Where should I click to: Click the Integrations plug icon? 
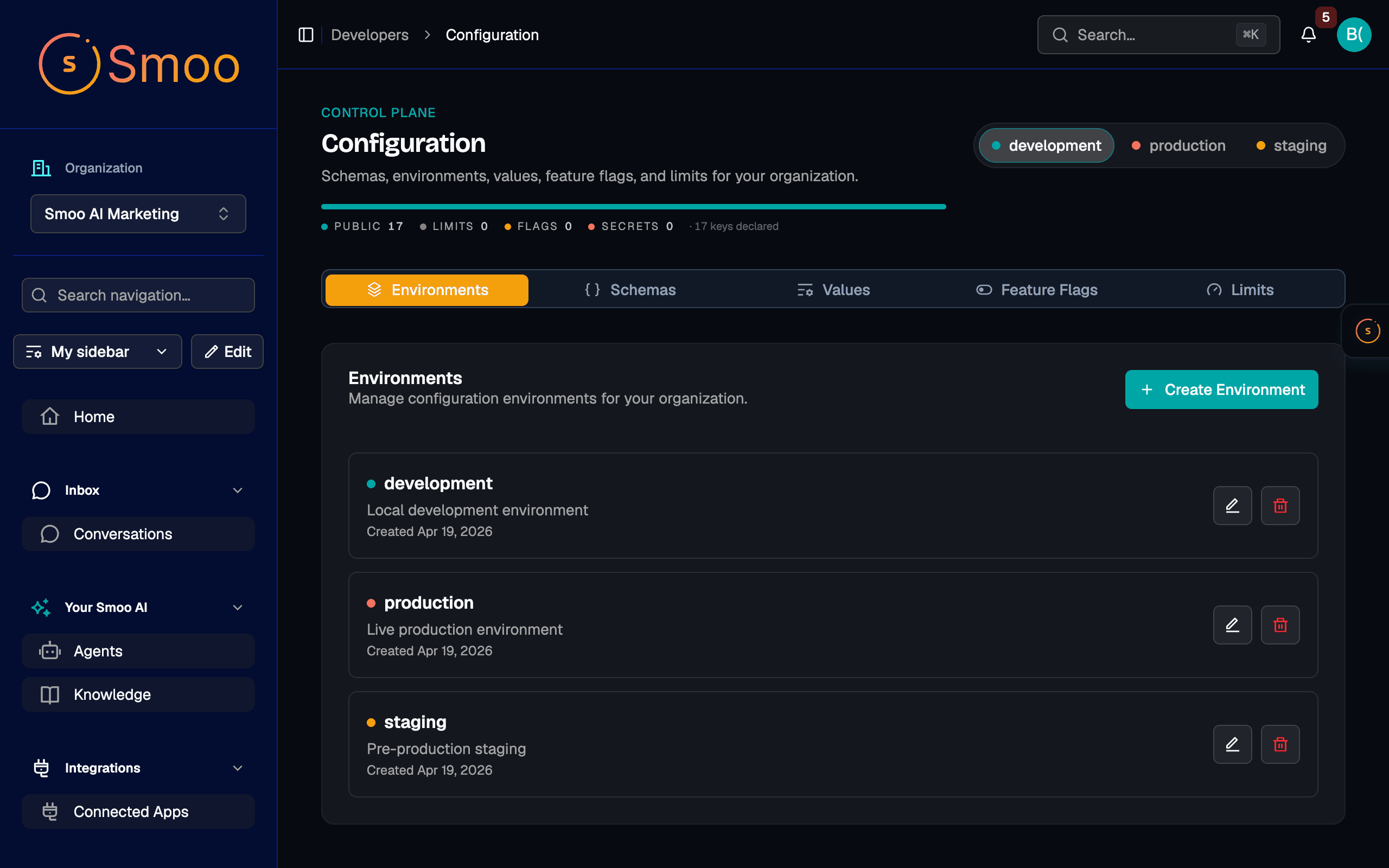coord(41,768)
